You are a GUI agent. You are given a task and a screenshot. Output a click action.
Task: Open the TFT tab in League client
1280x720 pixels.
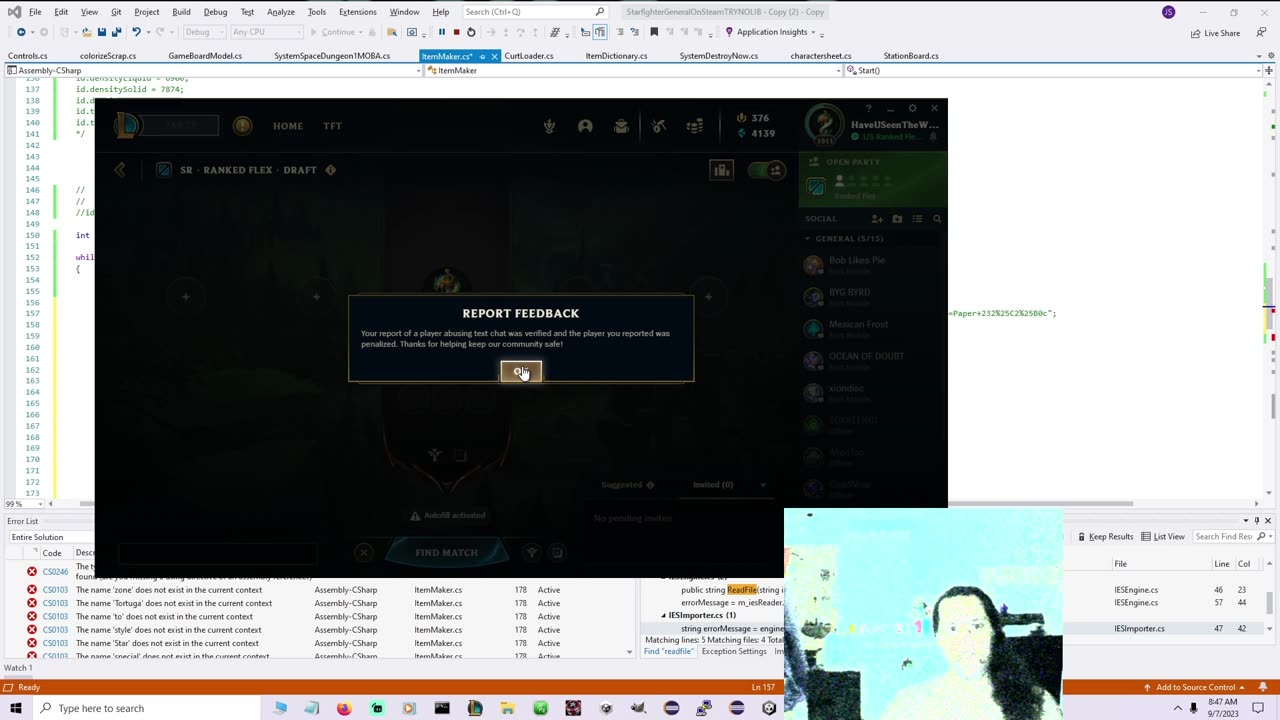click(332, 126)
